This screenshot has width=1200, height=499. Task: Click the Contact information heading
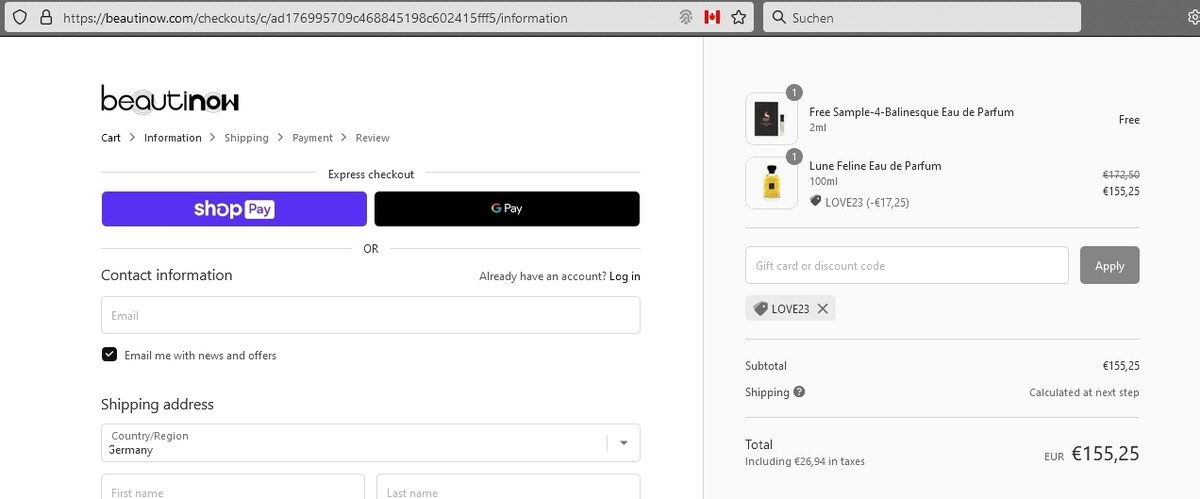point(166,275)
